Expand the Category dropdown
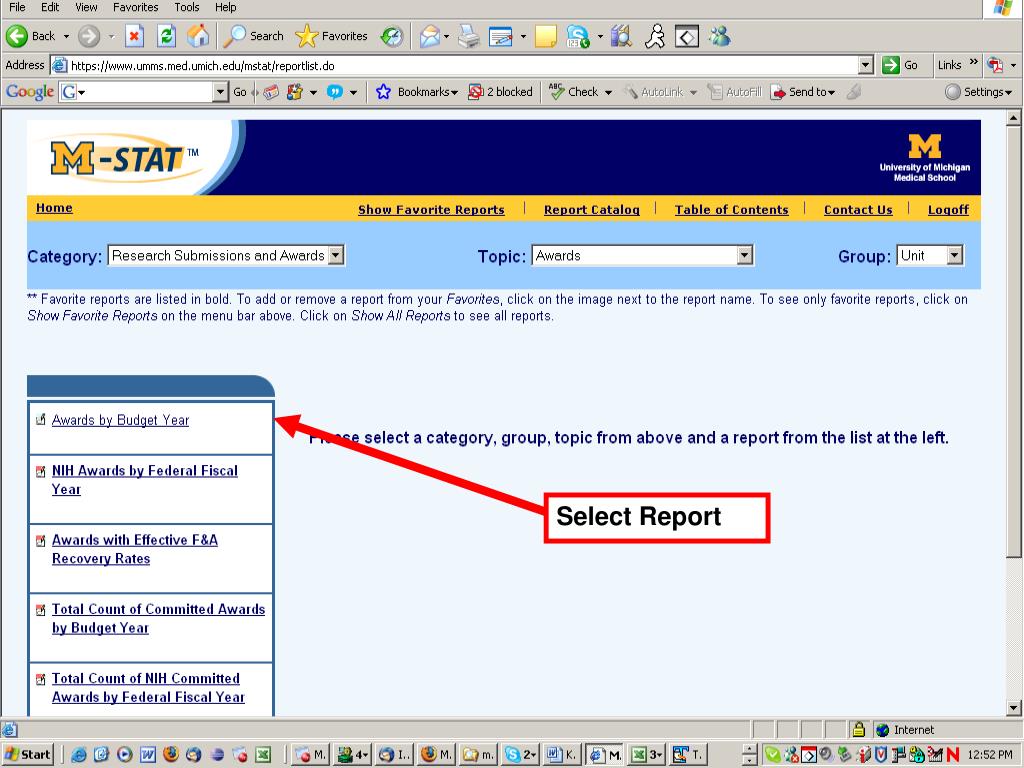Viewport: 1024px width, 768px height. (x=336, y=256)
